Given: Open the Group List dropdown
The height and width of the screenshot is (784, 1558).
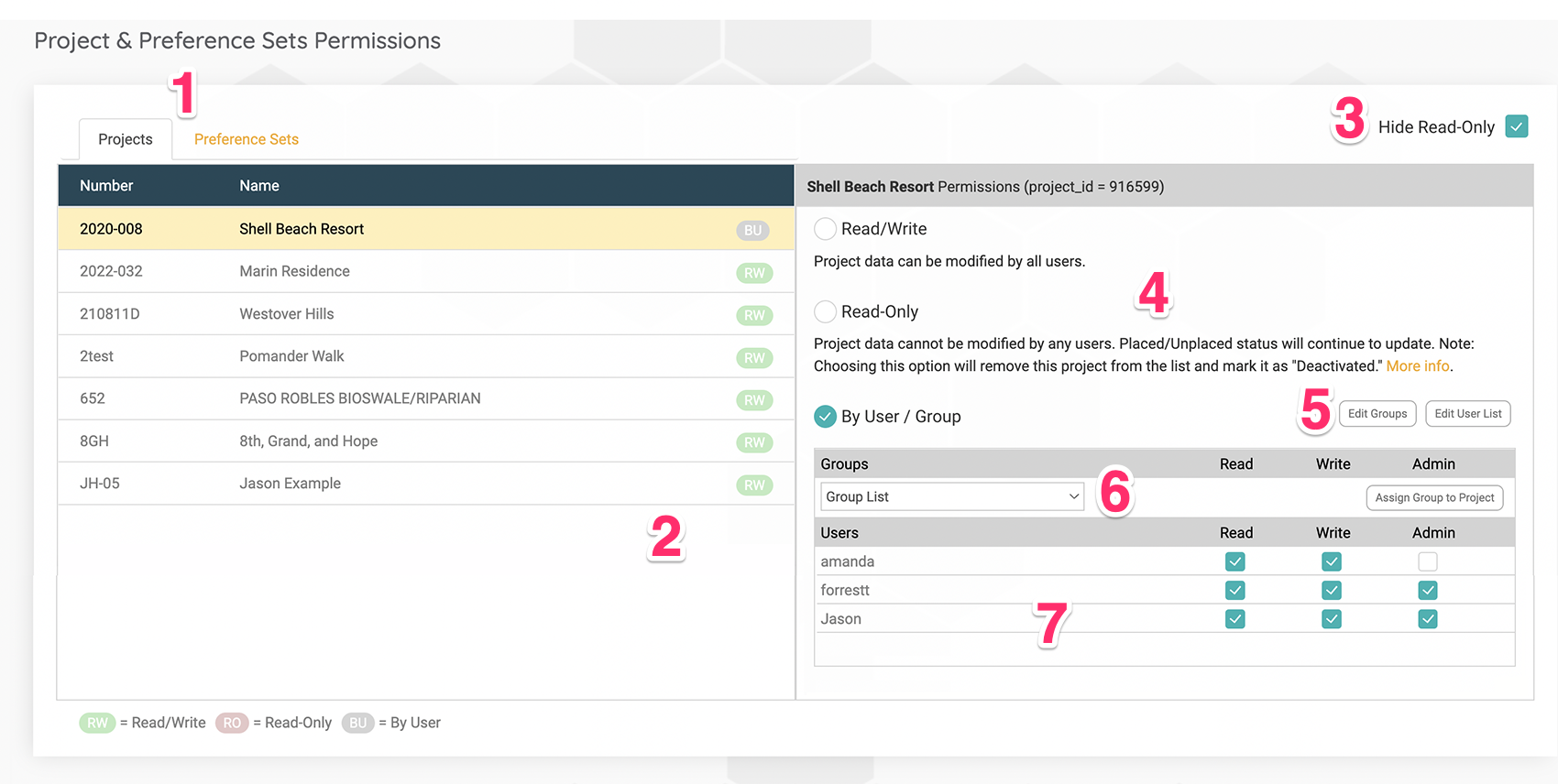Looking at the screenshot, I should pos(952,496).
